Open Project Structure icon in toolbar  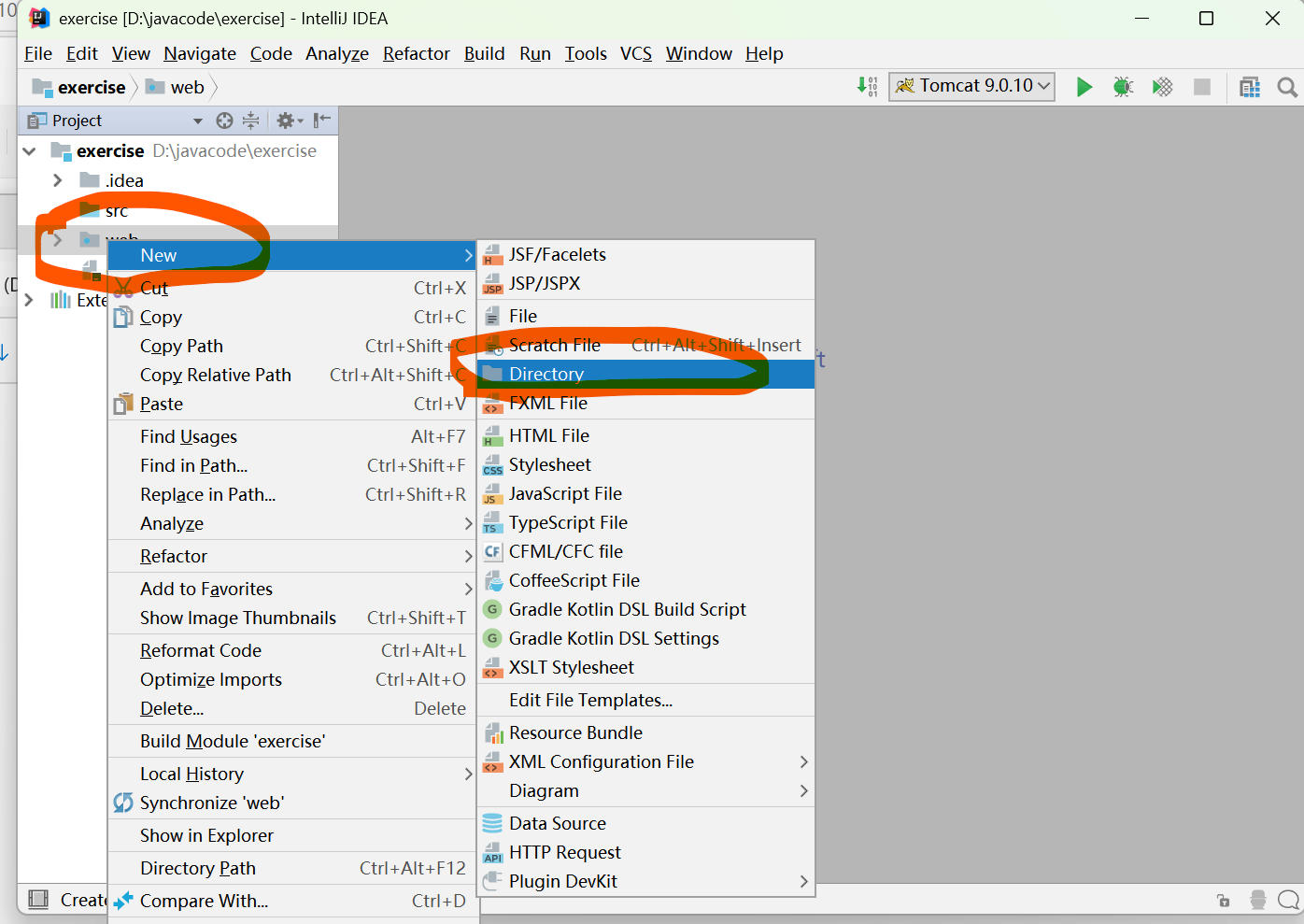1250,87
